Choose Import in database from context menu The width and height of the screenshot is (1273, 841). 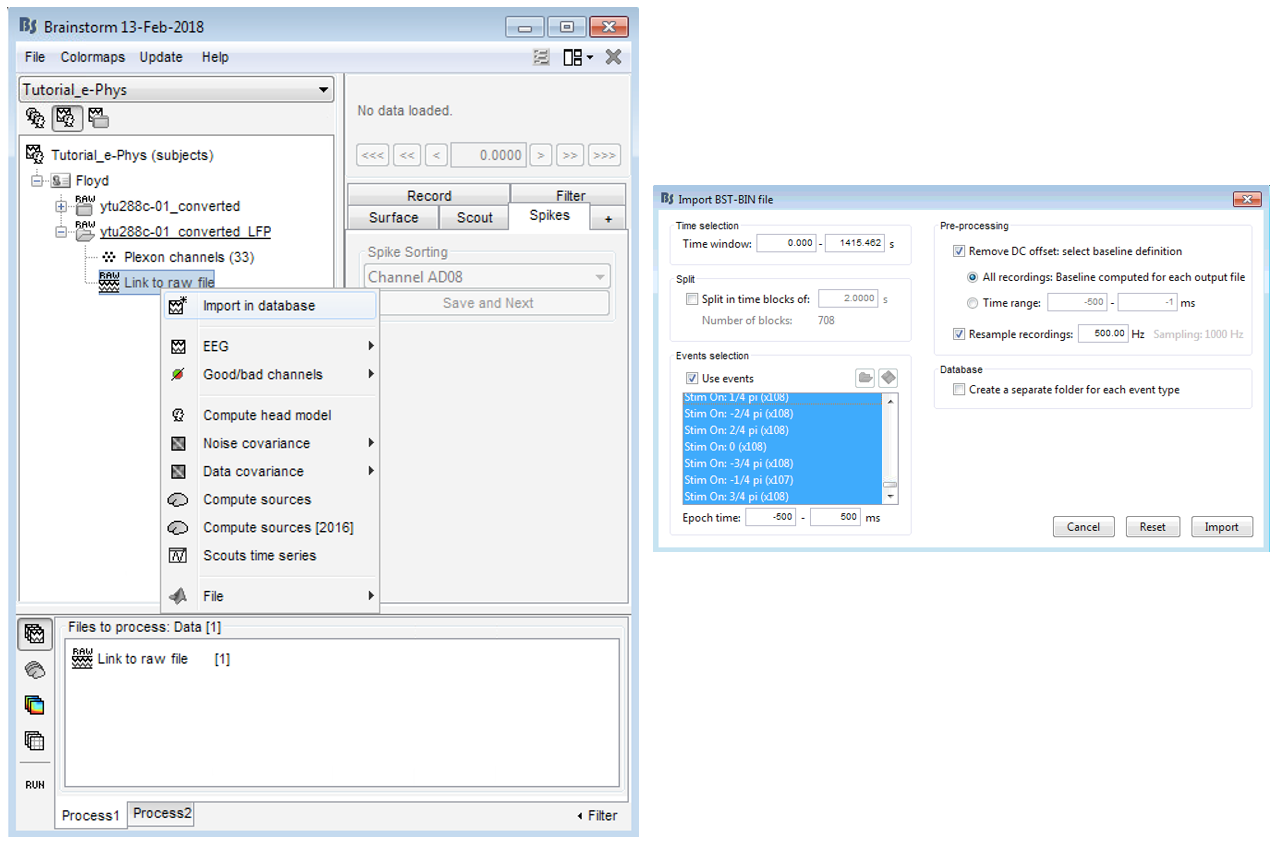pyautogui.click(x=258, y=306)
